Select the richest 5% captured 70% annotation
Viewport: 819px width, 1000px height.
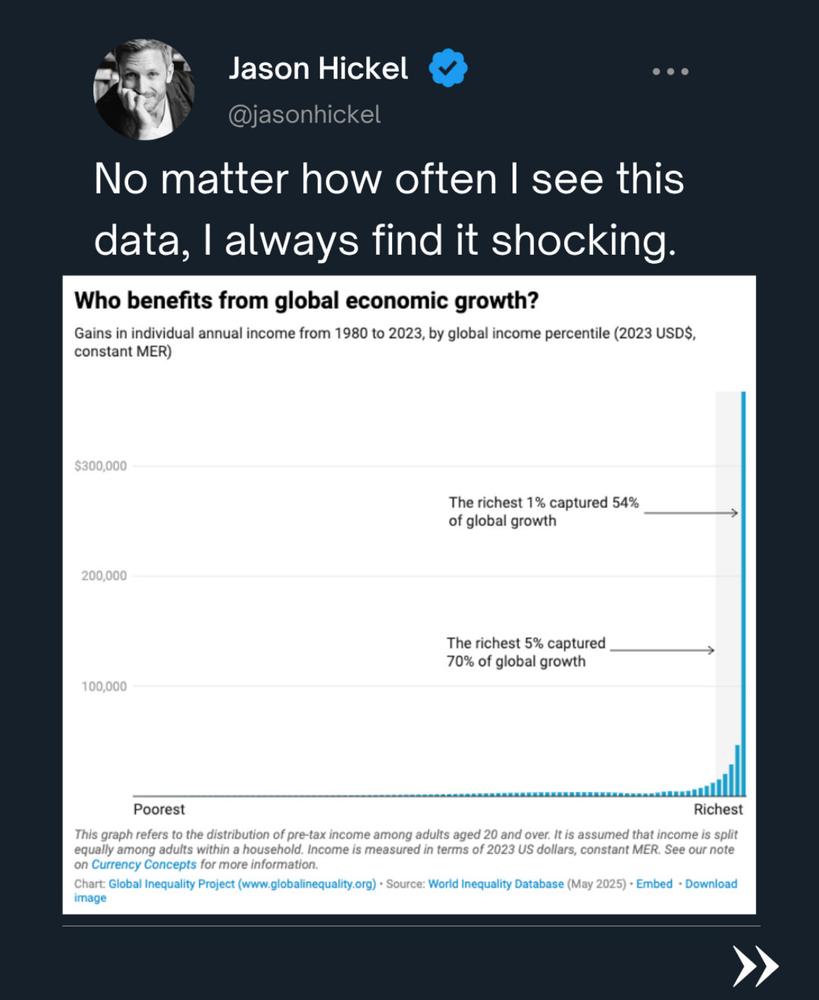[x=526, y=652]
